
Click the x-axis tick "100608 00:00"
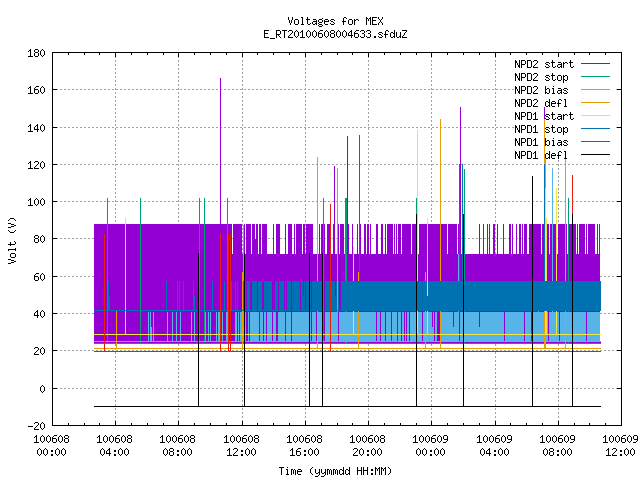click(51, 446)
